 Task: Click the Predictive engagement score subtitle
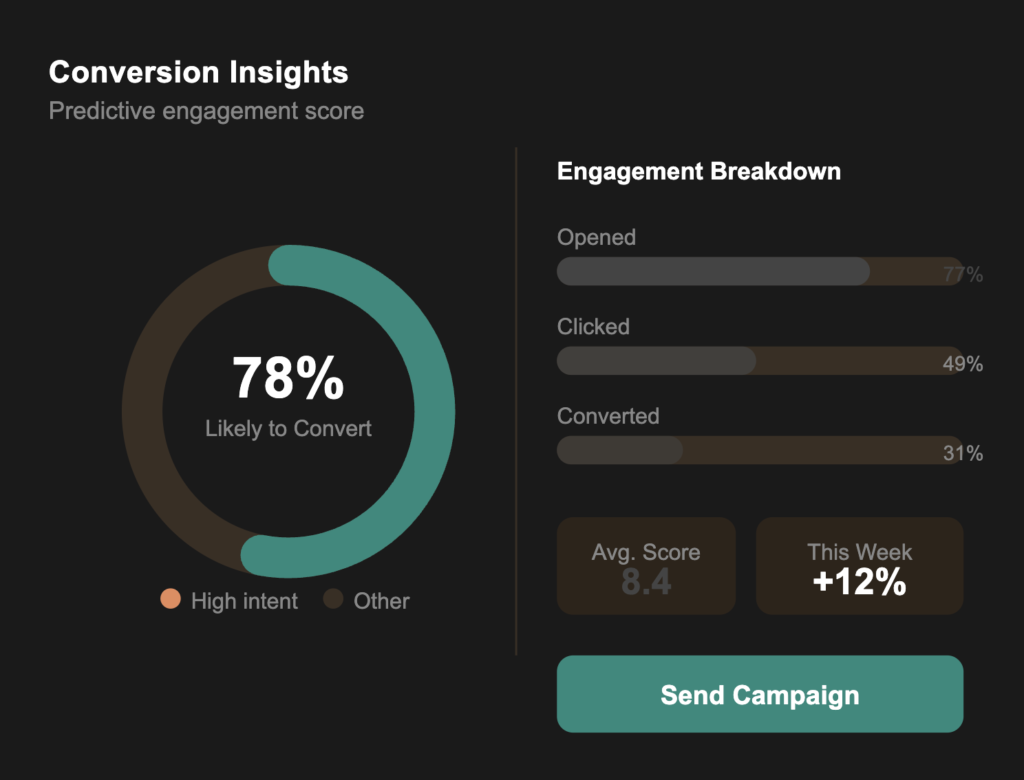tap(206, 110)
